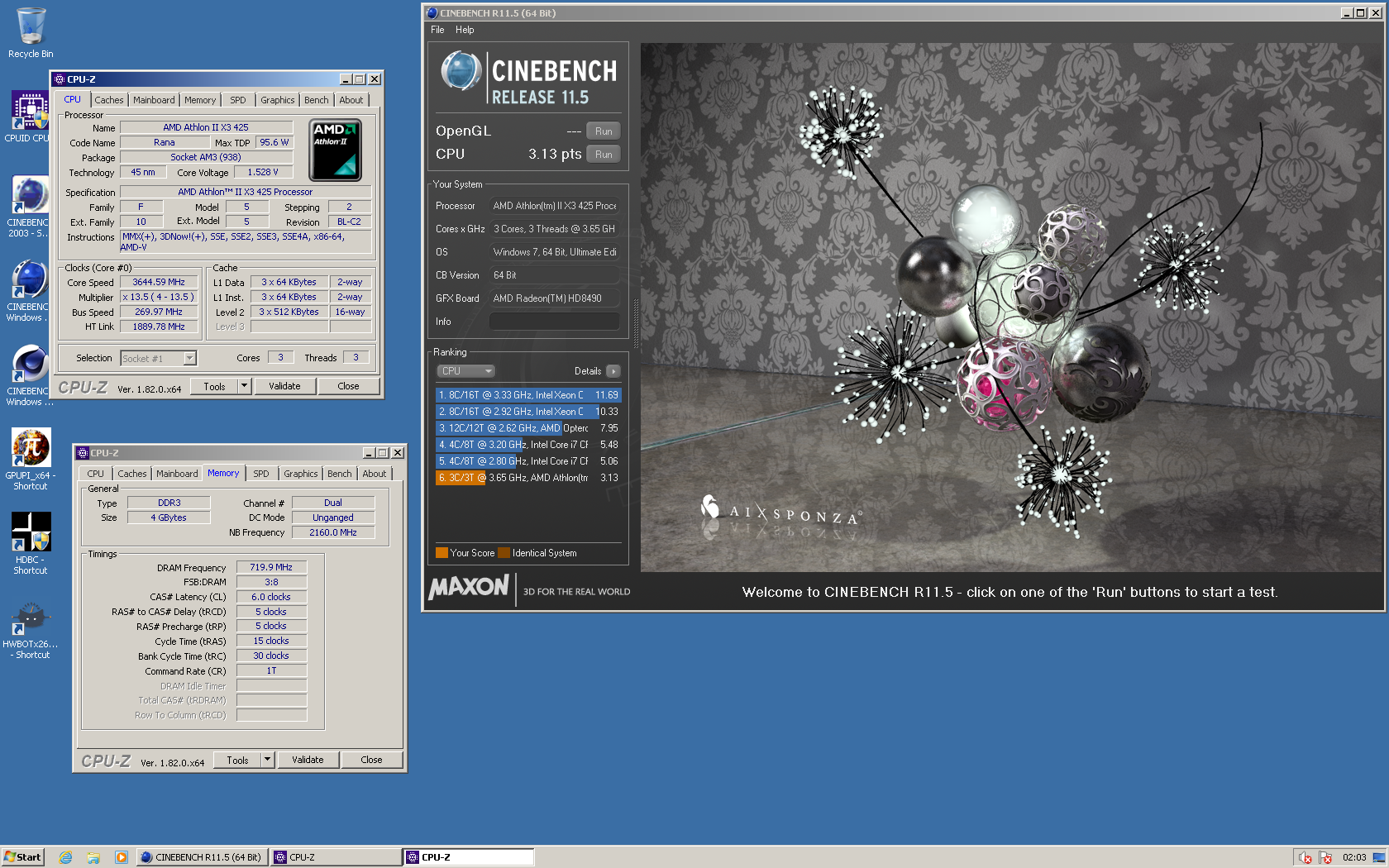Open the File menu in Cinebench

coord(437,30)
